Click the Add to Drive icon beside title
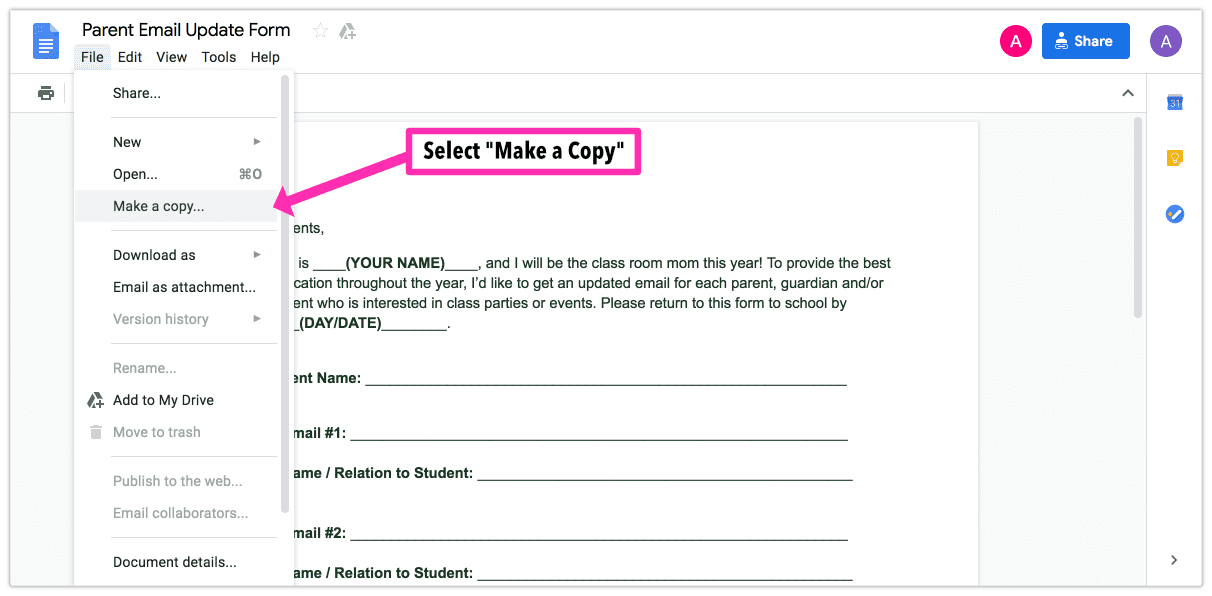The image size is (1212, 596). [x=347, y=31]
